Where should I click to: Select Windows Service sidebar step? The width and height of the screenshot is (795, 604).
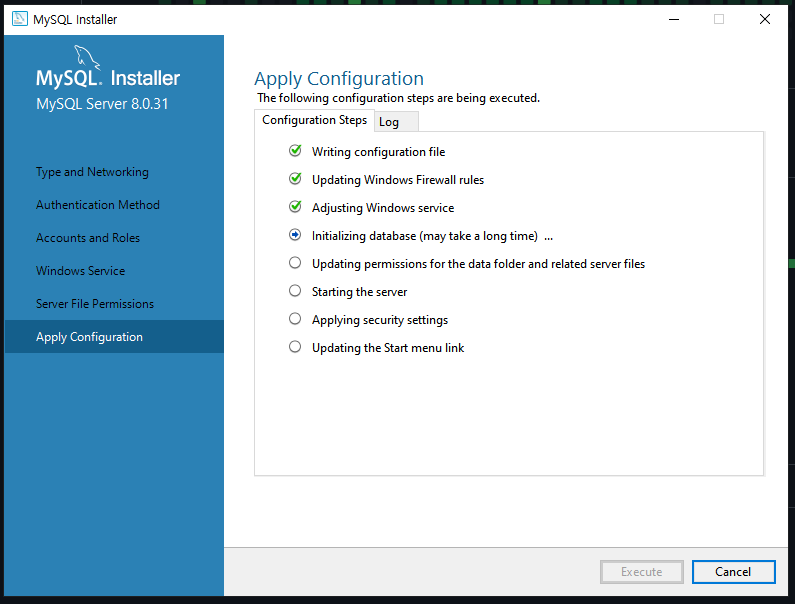(81, 271)
